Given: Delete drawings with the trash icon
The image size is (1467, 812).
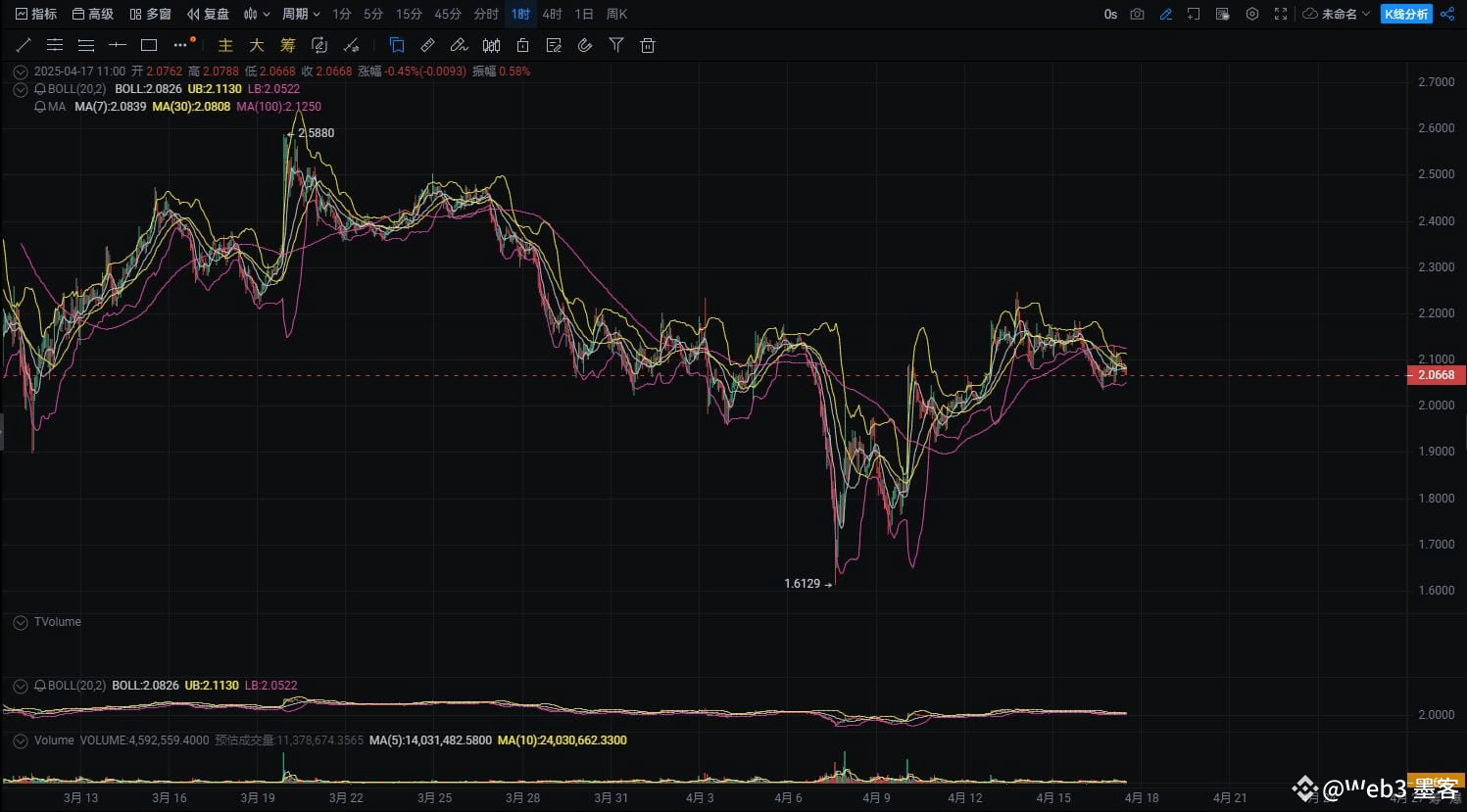Looking at the screenshot, I should point(648,45).
